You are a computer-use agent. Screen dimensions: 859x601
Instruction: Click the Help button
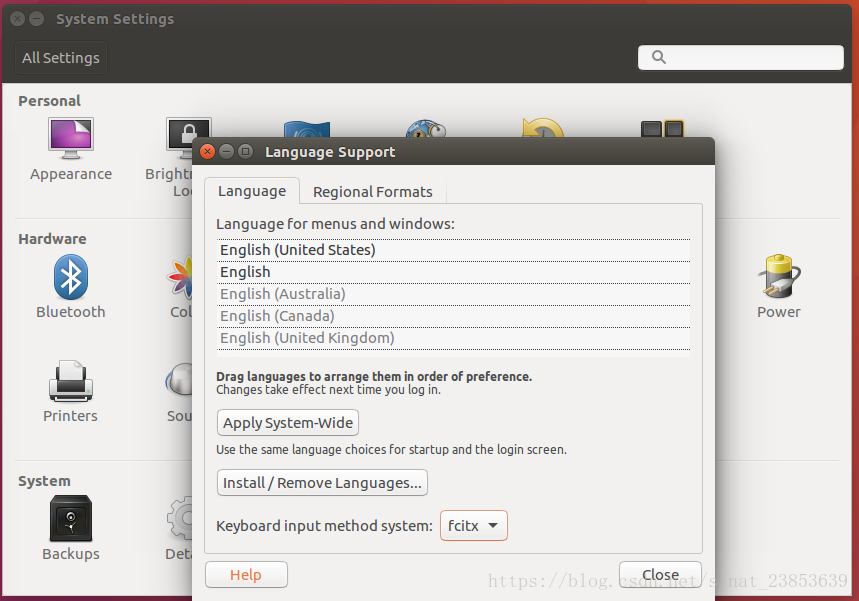pyautogui.click(x=246, y=575)
